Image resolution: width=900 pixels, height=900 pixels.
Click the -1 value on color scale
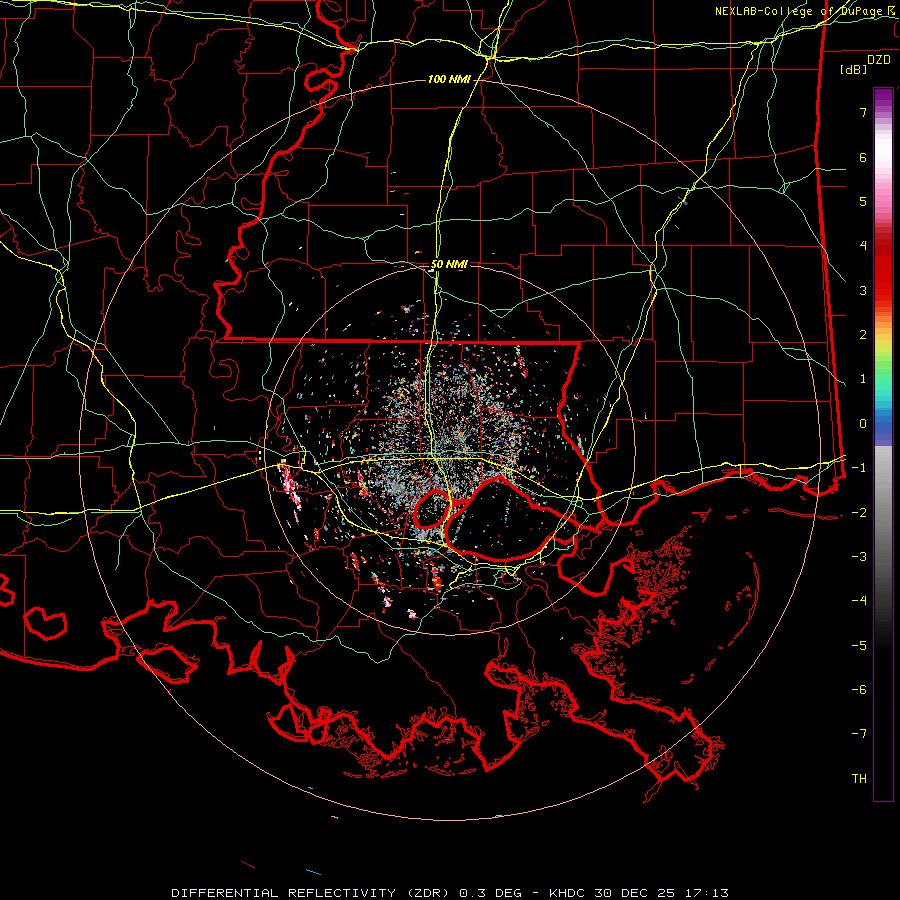(x=859, y=468)
